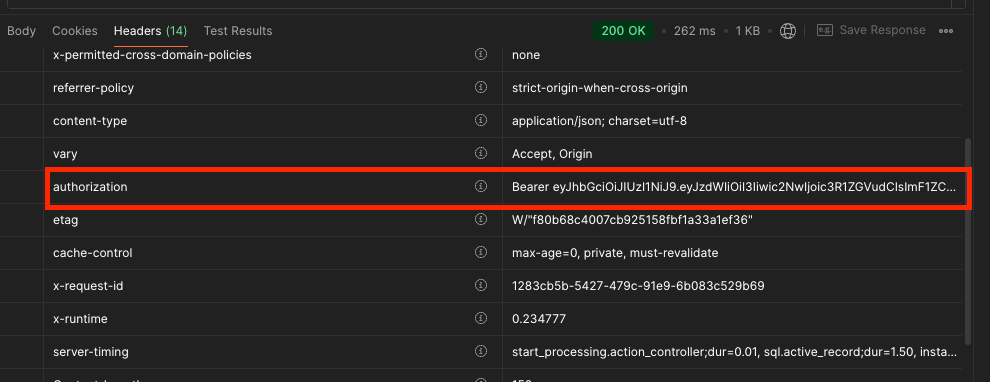Click info icon for cache-control header
990x382 pixels.
(480, 252)
